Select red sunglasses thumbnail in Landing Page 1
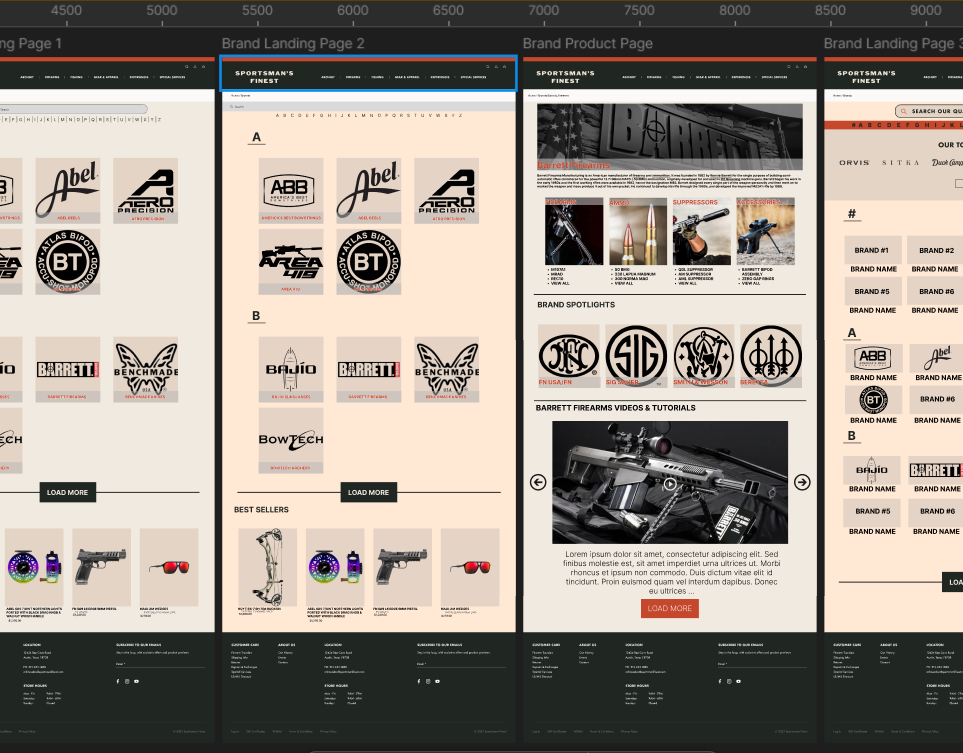Viewport: 963px width, 753px height. click(x=169, y=568)
